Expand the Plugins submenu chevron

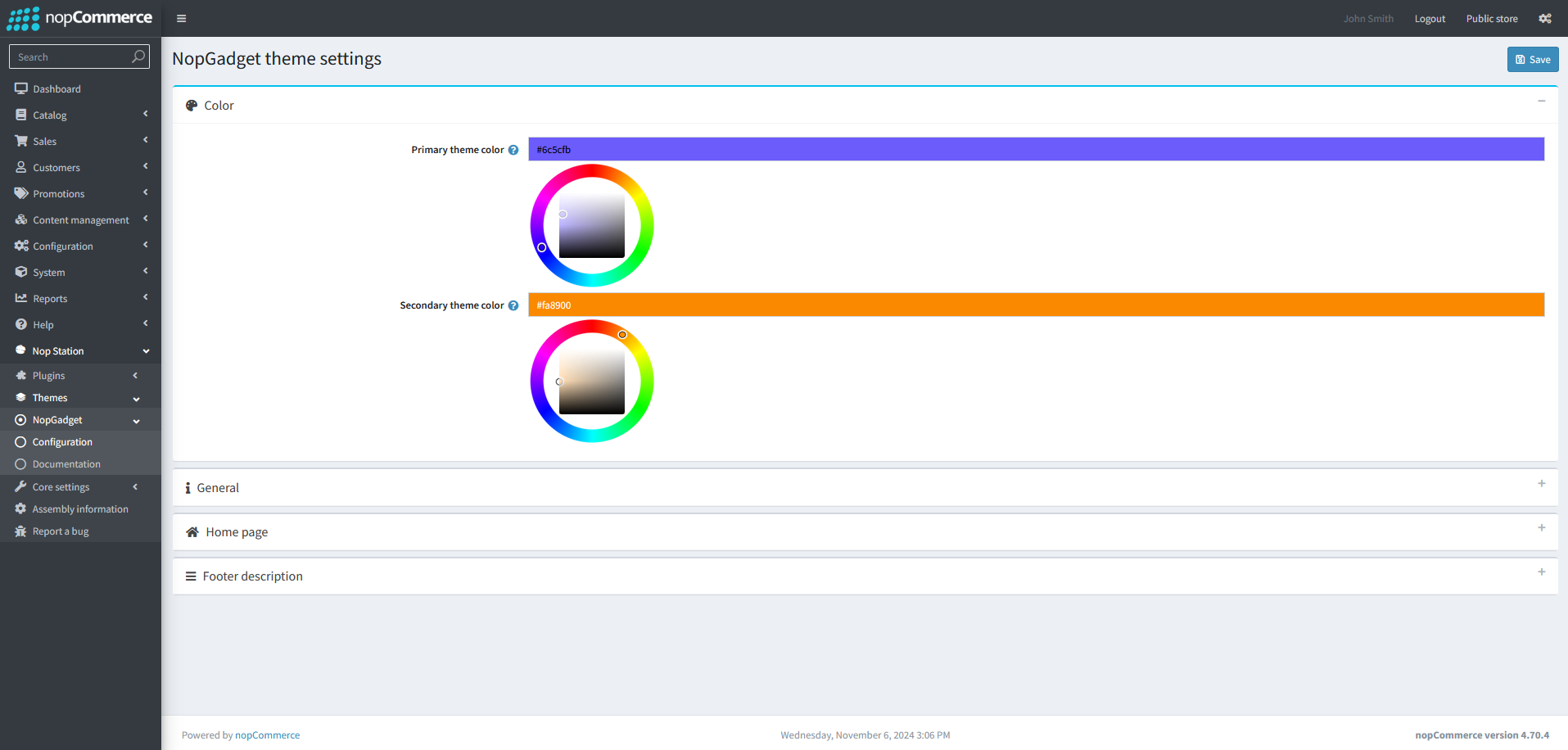pos(136,375)
